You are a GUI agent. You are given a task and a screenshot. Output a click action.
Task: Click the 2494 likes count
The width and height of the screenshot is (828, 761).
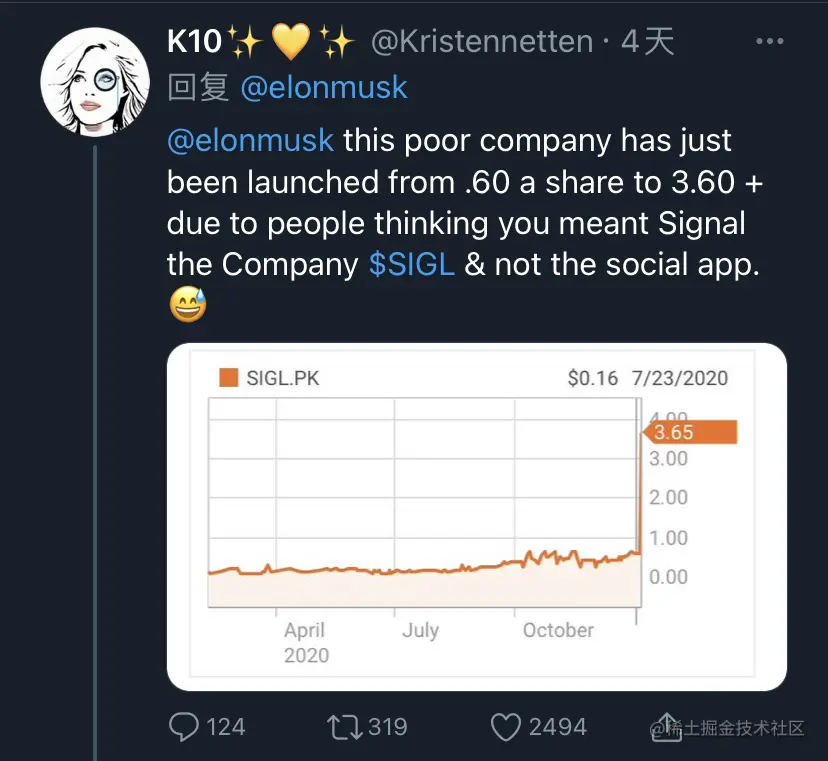point(557,726)
